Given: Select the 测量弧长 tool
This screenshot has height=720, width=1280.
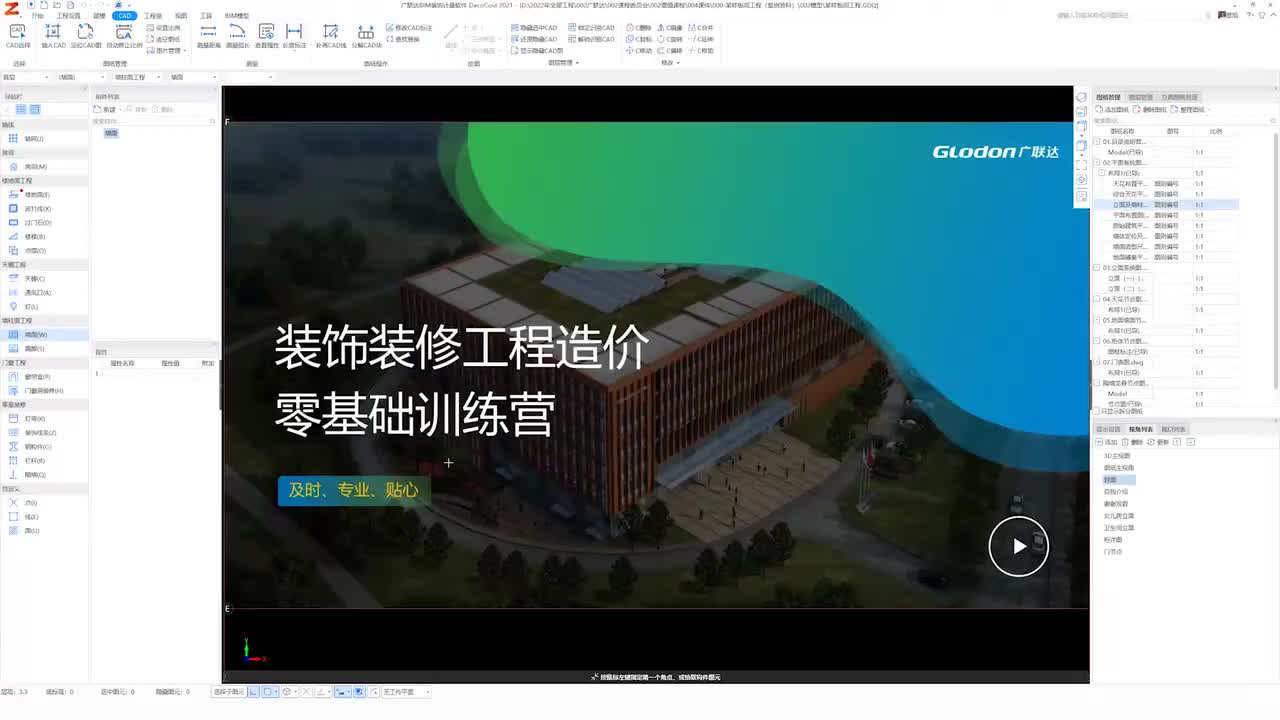Looking at the screenshot, I should [237, 37].
